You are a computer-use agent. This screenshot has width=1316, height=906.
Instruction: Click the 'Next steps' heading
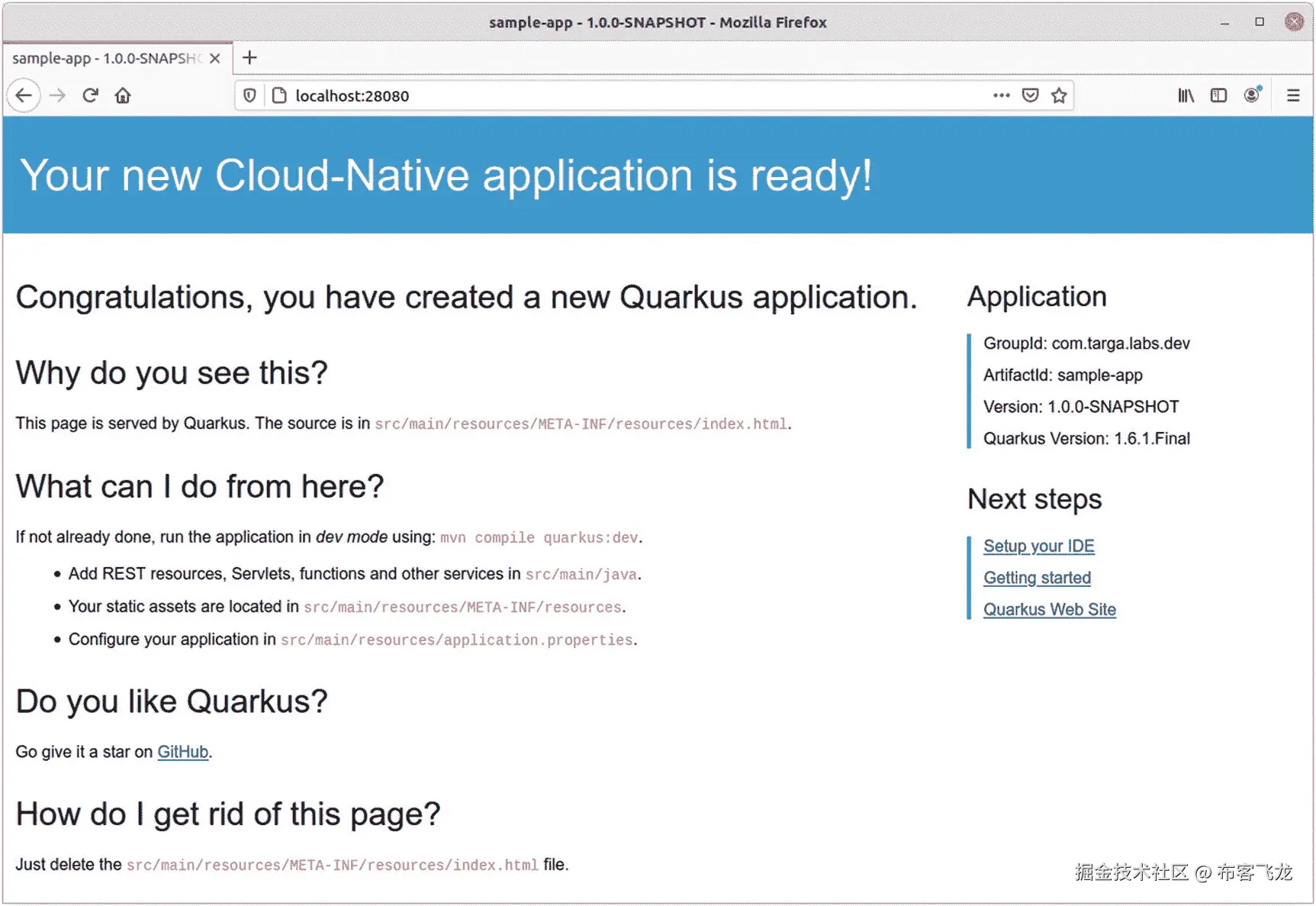[x=1034, y=499]
